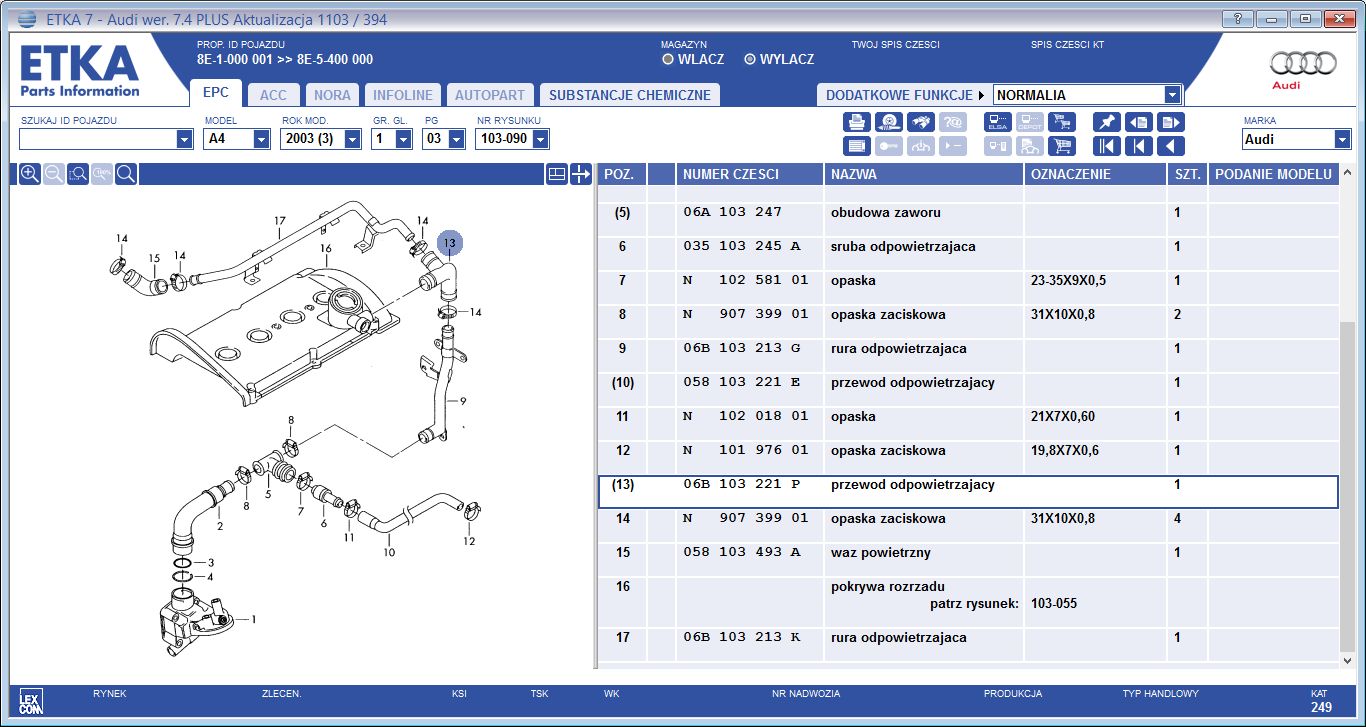
Task: Select the WLACZ radio button
Action: (x=668, y=59)
